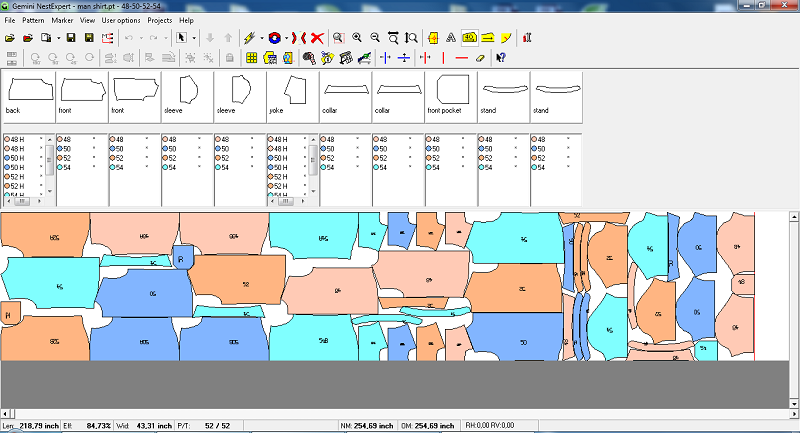The height and width of the screenshot is (433, 800).
Task: Expand the lightning nesting dropdown arrow
Action: click(262, 38)
